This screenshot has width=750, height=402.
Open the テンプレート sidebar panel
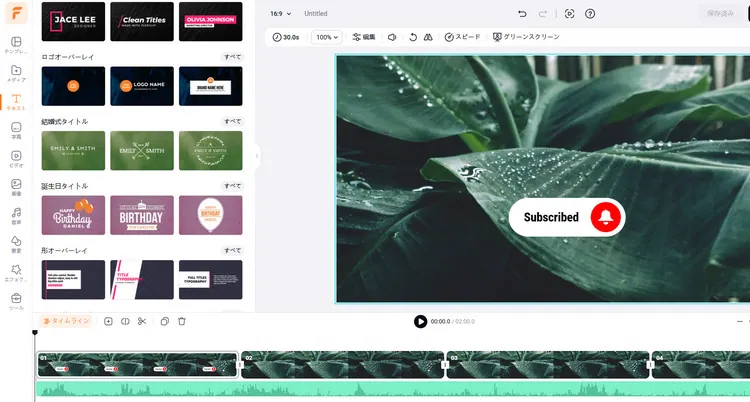tap(16, 45)
